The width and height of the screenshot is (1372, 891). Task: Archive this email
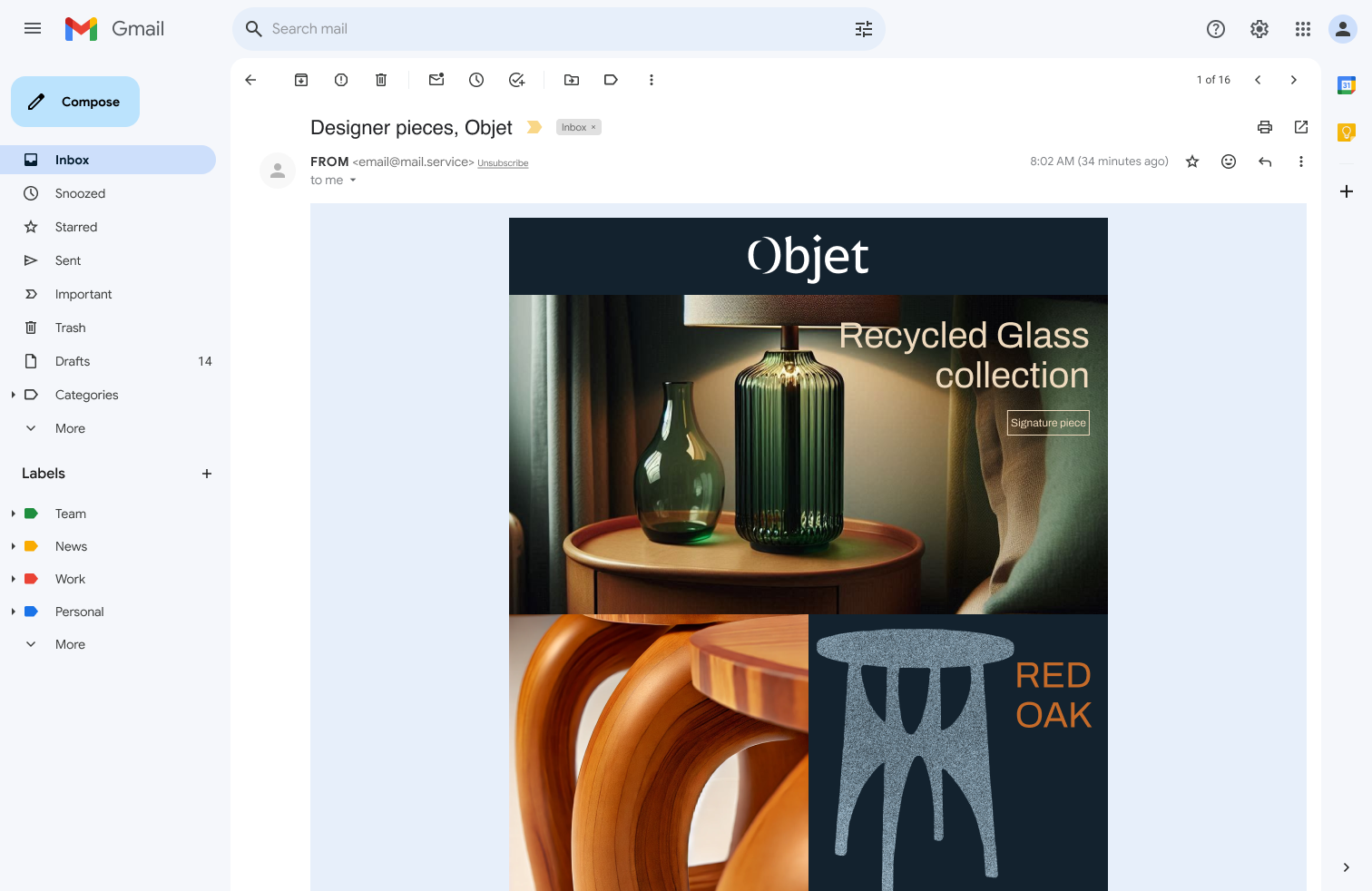301,80
